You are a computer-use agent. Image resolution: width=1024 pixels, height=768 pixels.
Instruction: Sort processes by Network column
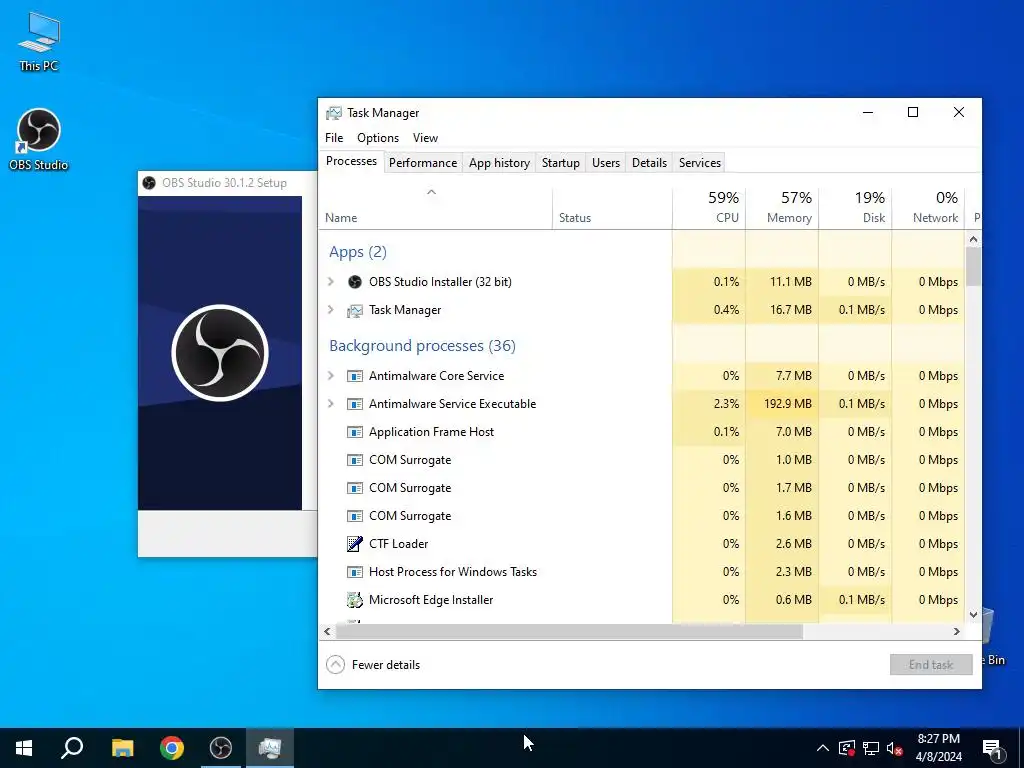(x=928, y=208)
